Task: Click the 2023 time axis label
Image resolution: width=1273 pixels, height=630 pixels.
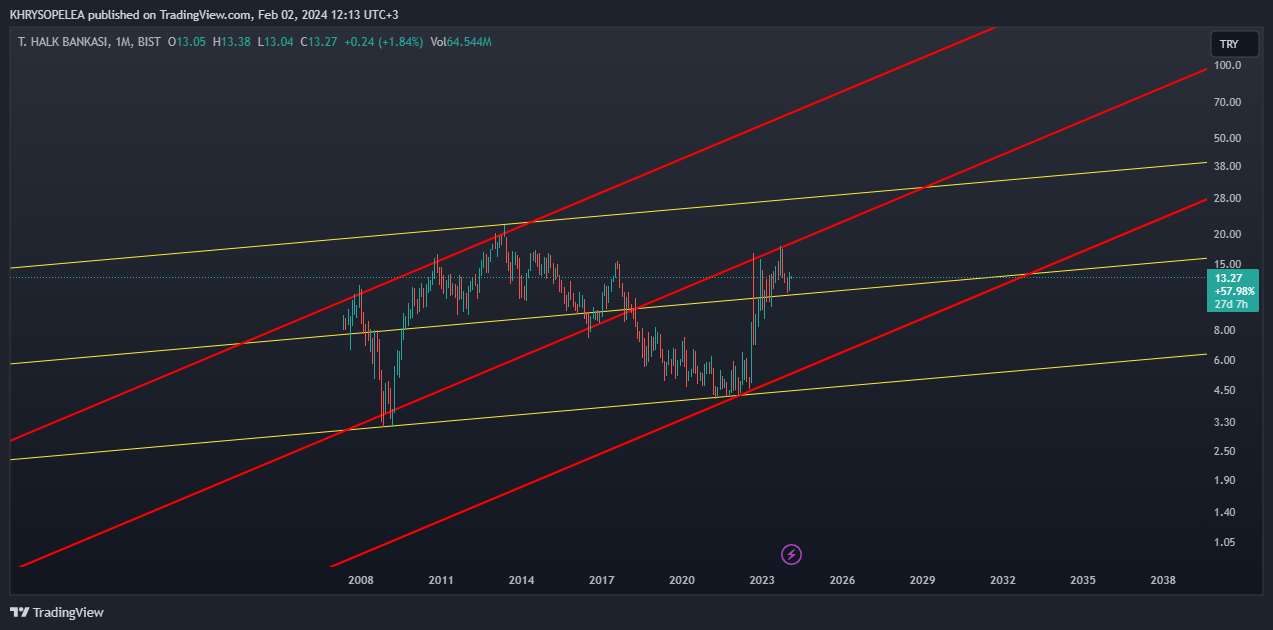Action: [762, 580]
